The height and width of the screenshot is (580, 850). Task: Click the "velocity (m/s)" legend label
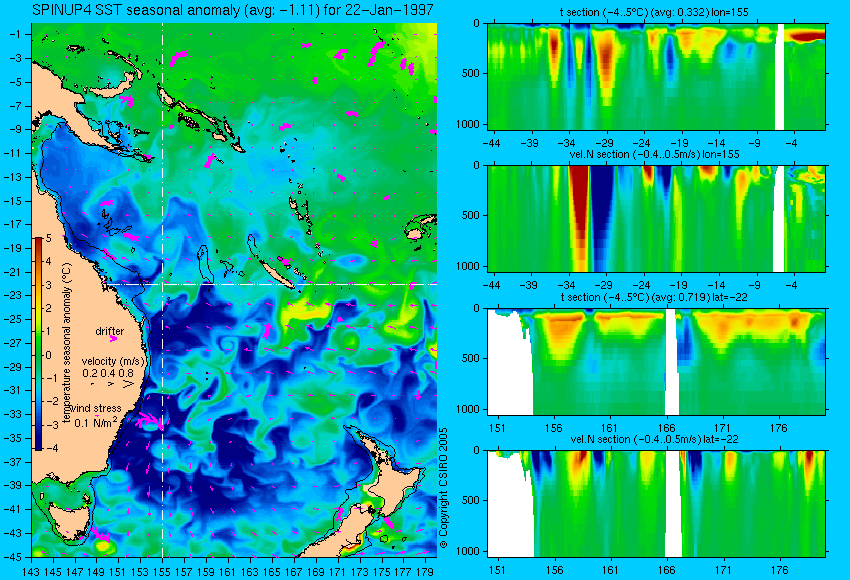(x=113, y=361)
